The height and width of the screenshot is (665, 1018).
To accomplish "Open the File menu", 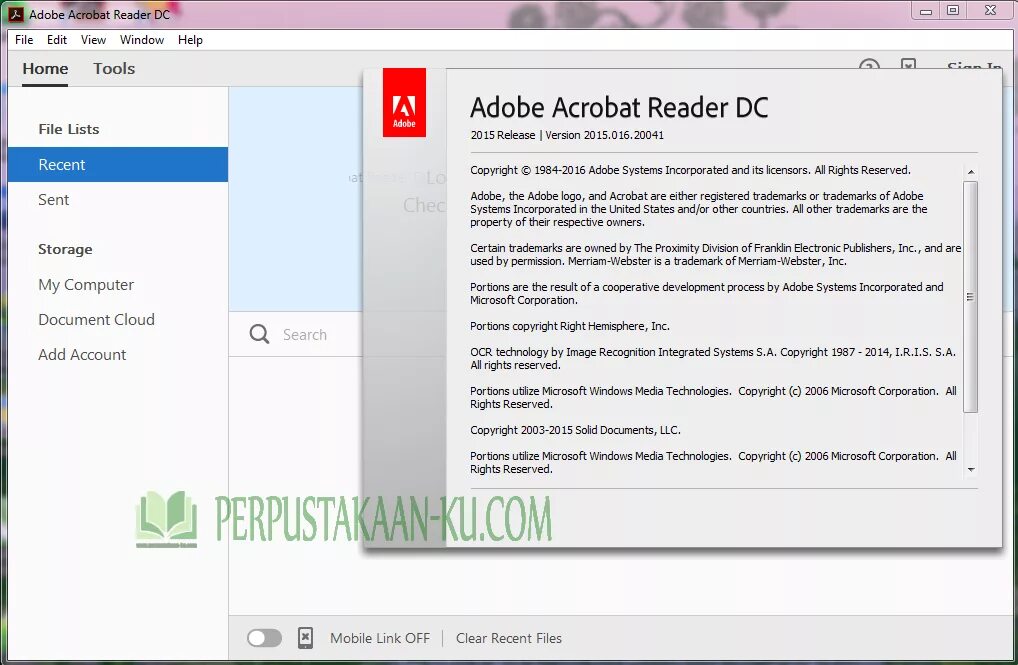I will [x=24, y=40].
